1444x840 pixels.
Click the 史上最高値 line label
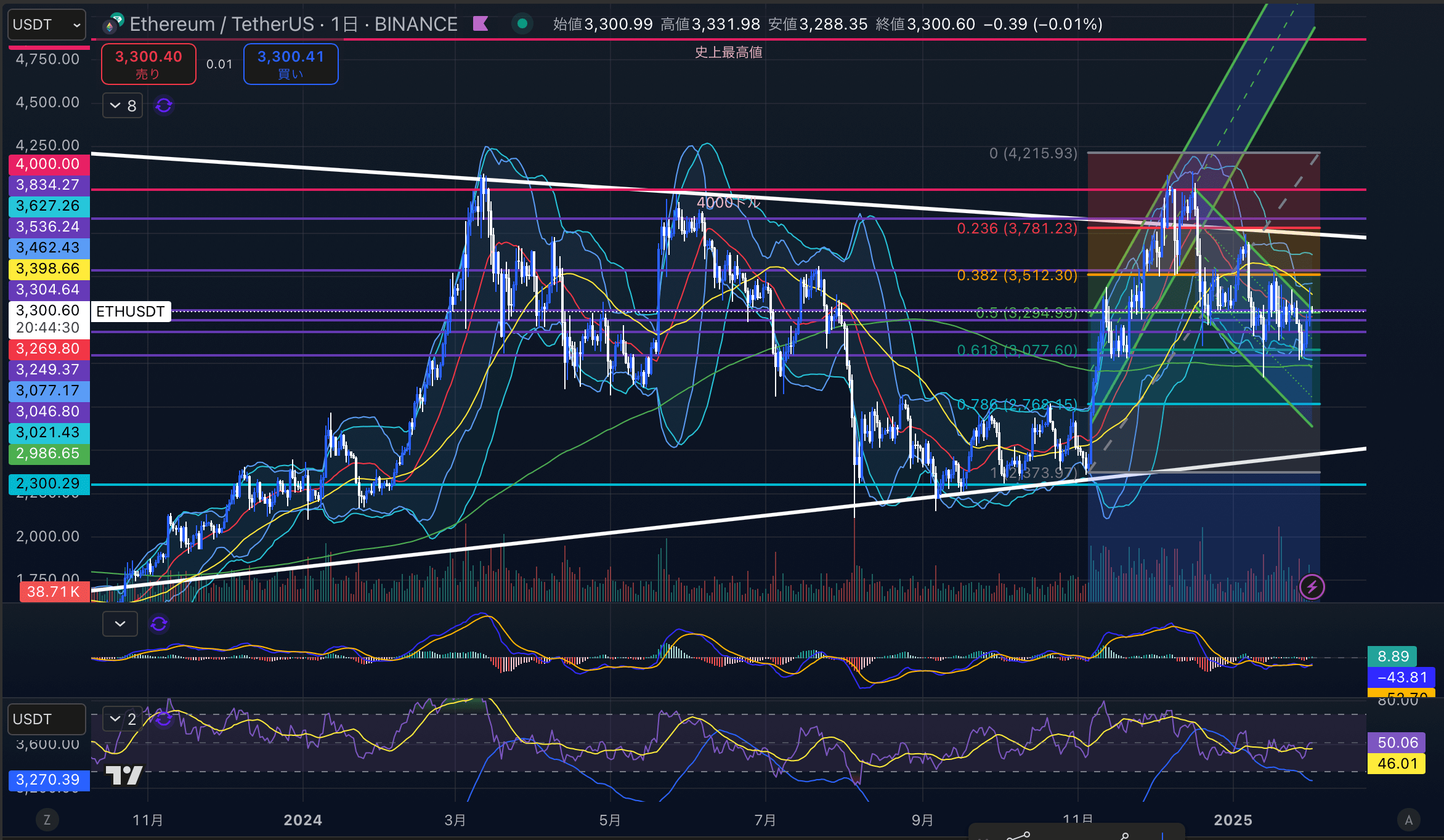tap(729, 53)
